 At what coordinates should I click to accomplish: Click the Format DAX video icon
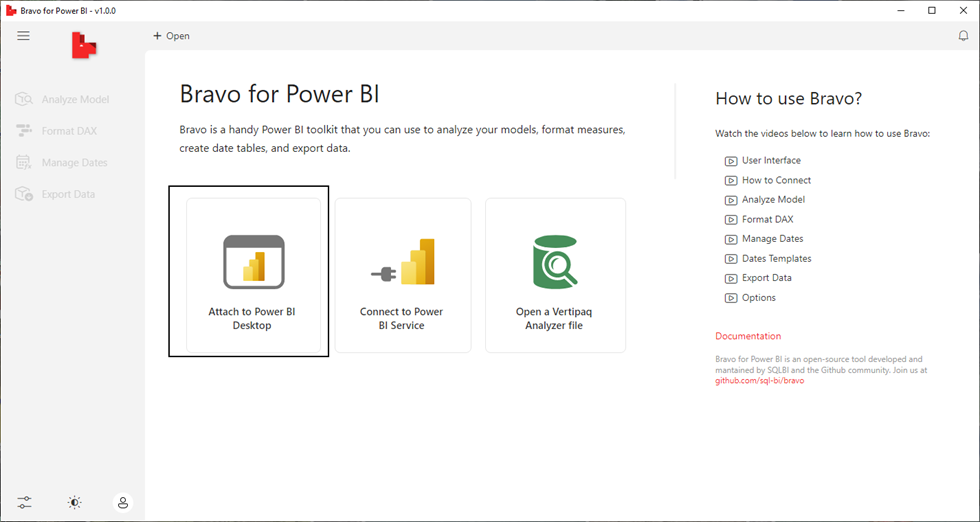pos(731,220)
